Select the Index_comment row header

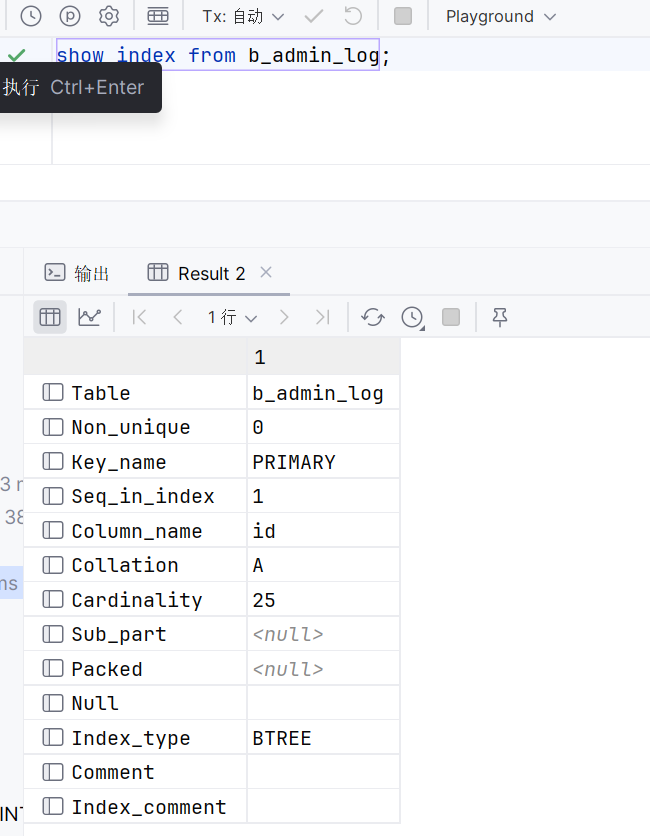tap(135, 807)
